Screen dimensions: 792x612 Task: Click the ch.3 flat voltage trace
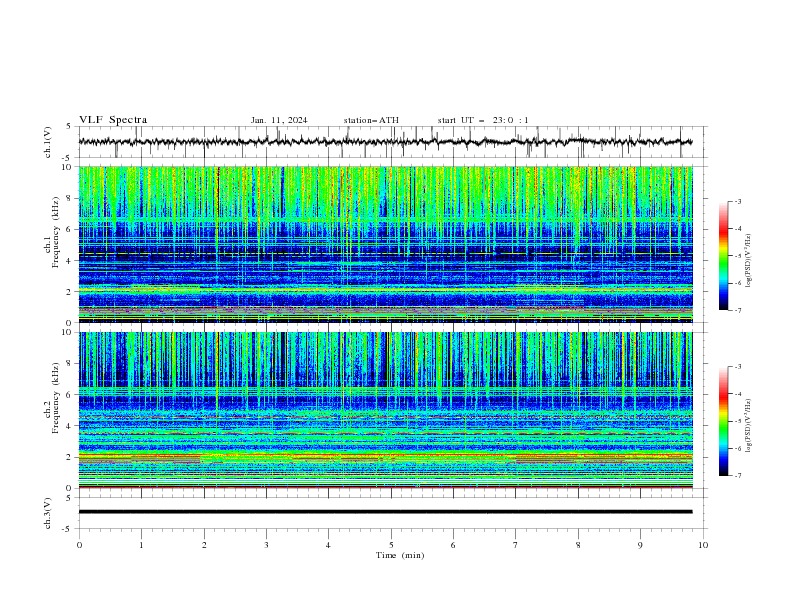click(385, 512)
